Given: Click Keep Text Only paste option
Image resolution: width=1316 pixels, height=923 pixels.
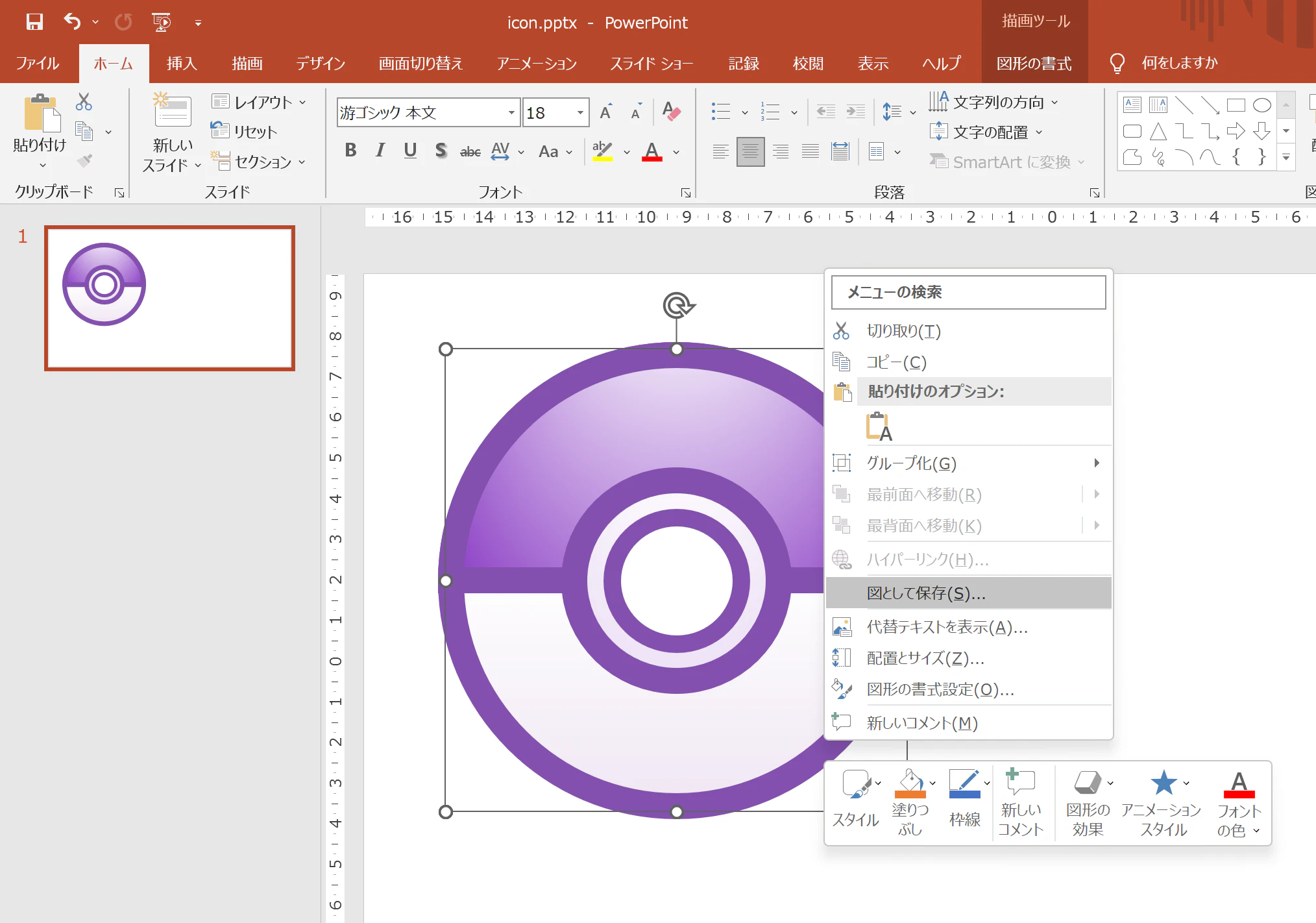Looking at the screenshot, I should click(879, 427).
